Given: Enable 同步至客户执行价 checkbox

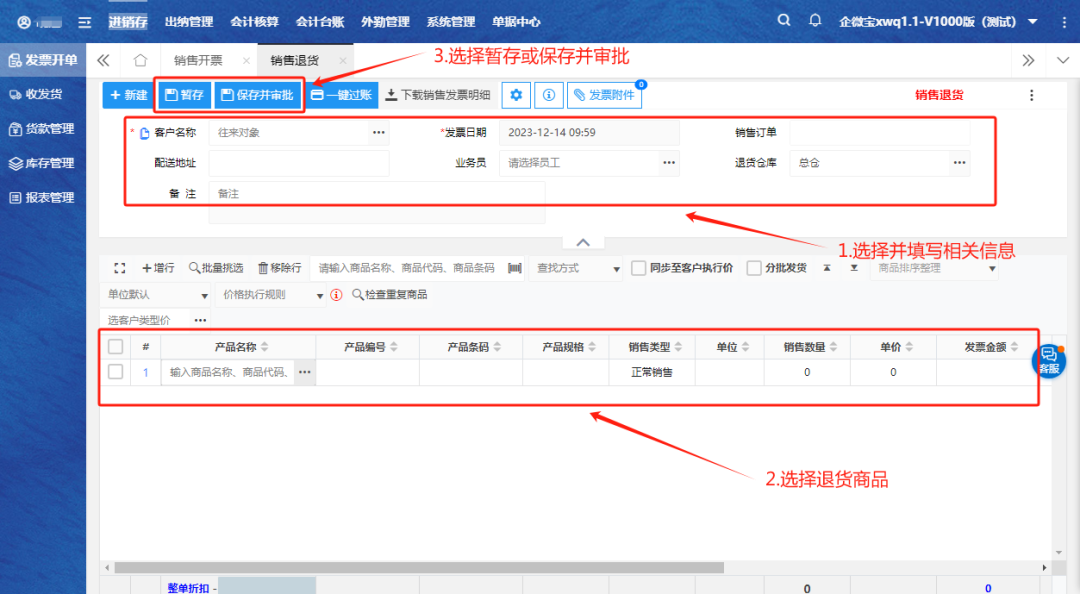Looking at the screenshot, I should coord(639,268).
